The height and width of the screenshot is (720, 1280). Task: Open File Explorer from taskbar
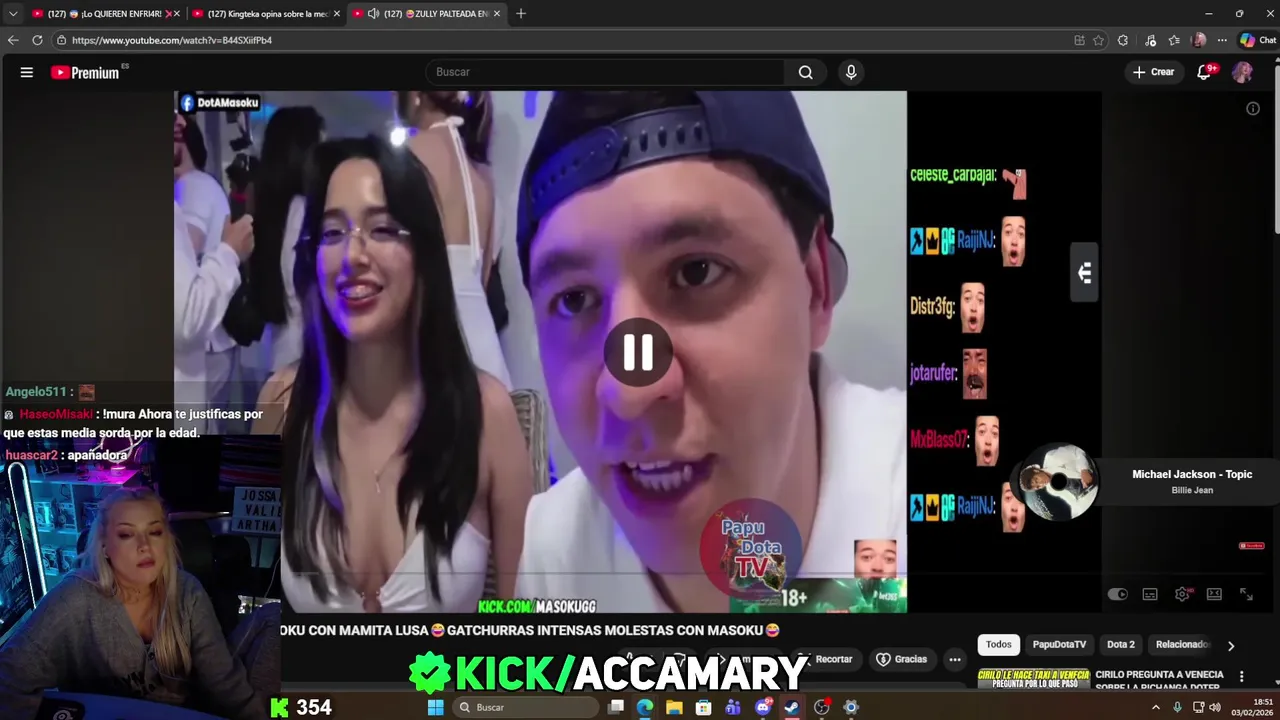(x=674, y=707)
